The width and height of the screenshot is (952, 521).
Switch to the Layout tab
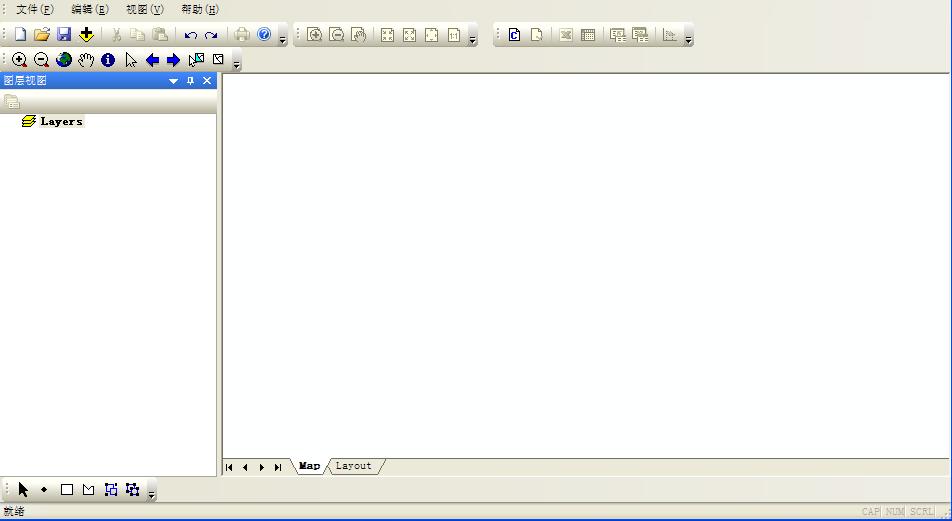click(353, 466)
